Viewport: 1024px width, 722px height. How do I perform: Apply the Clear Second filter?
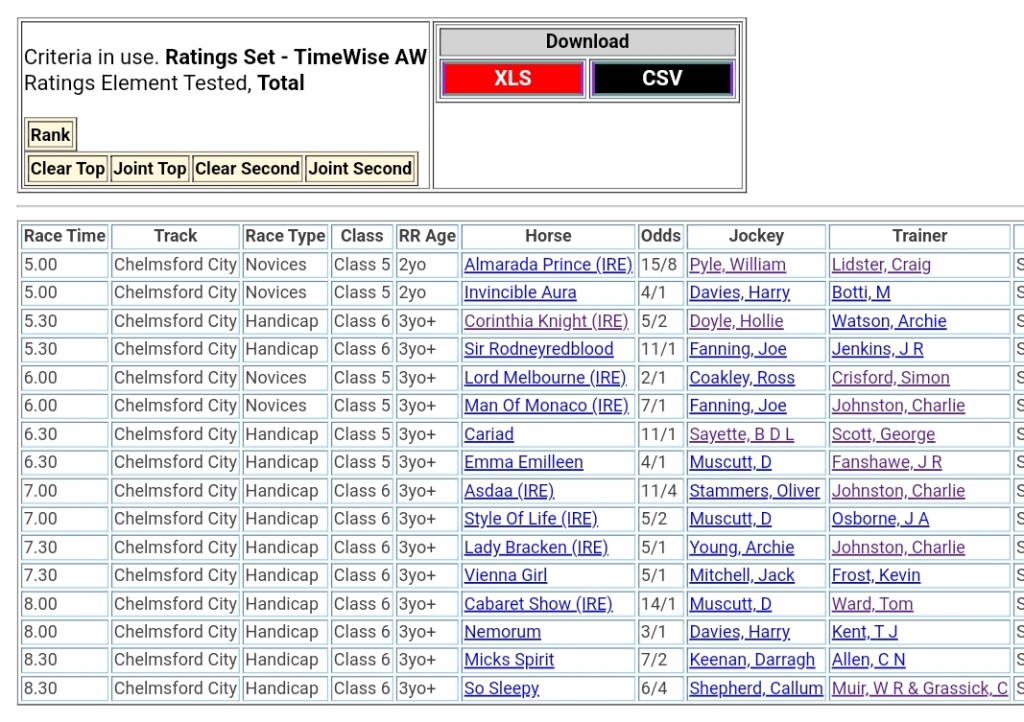point(247,169)
